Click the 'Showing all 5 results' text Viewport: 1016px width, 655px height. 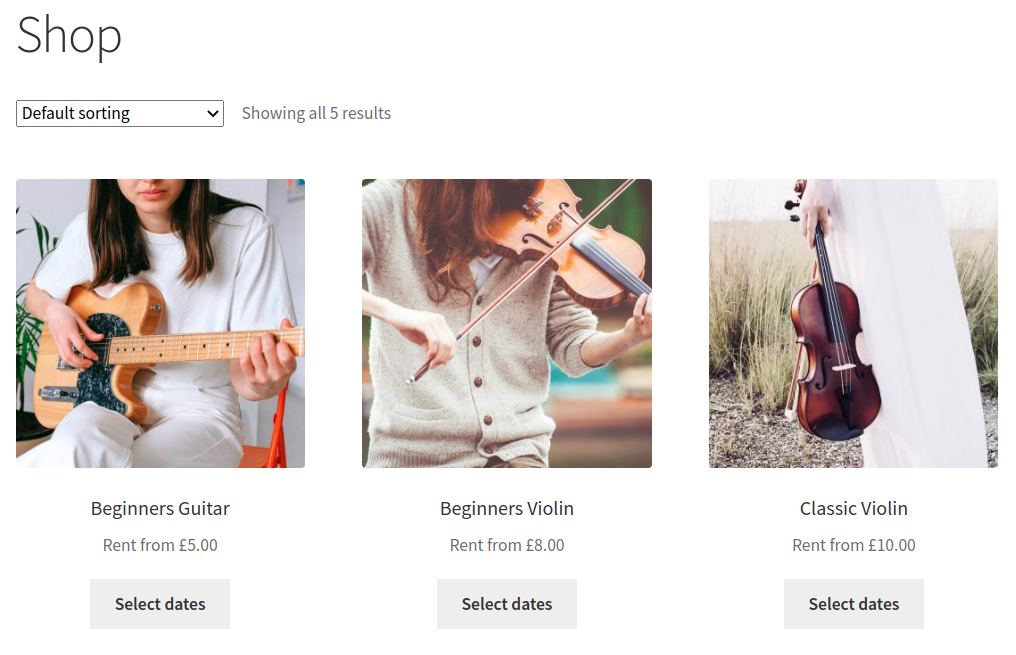(316, 114)
